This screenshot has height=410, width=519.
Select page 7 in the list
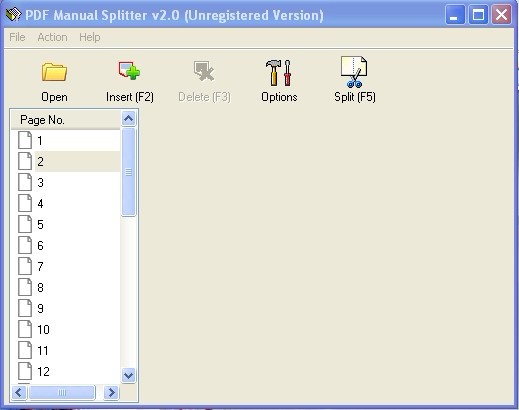(68, 266)
